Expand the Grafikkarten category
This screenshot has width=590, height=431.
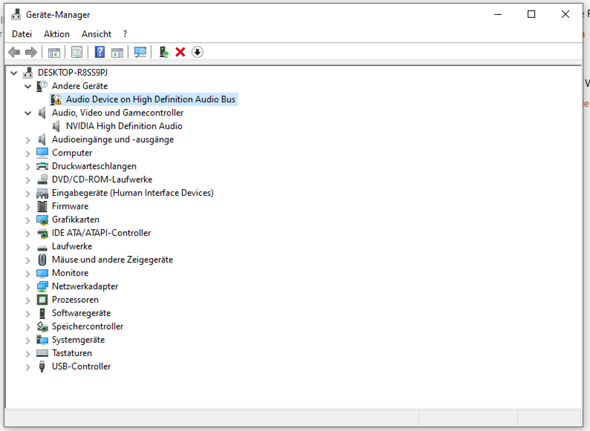point(28,220)
